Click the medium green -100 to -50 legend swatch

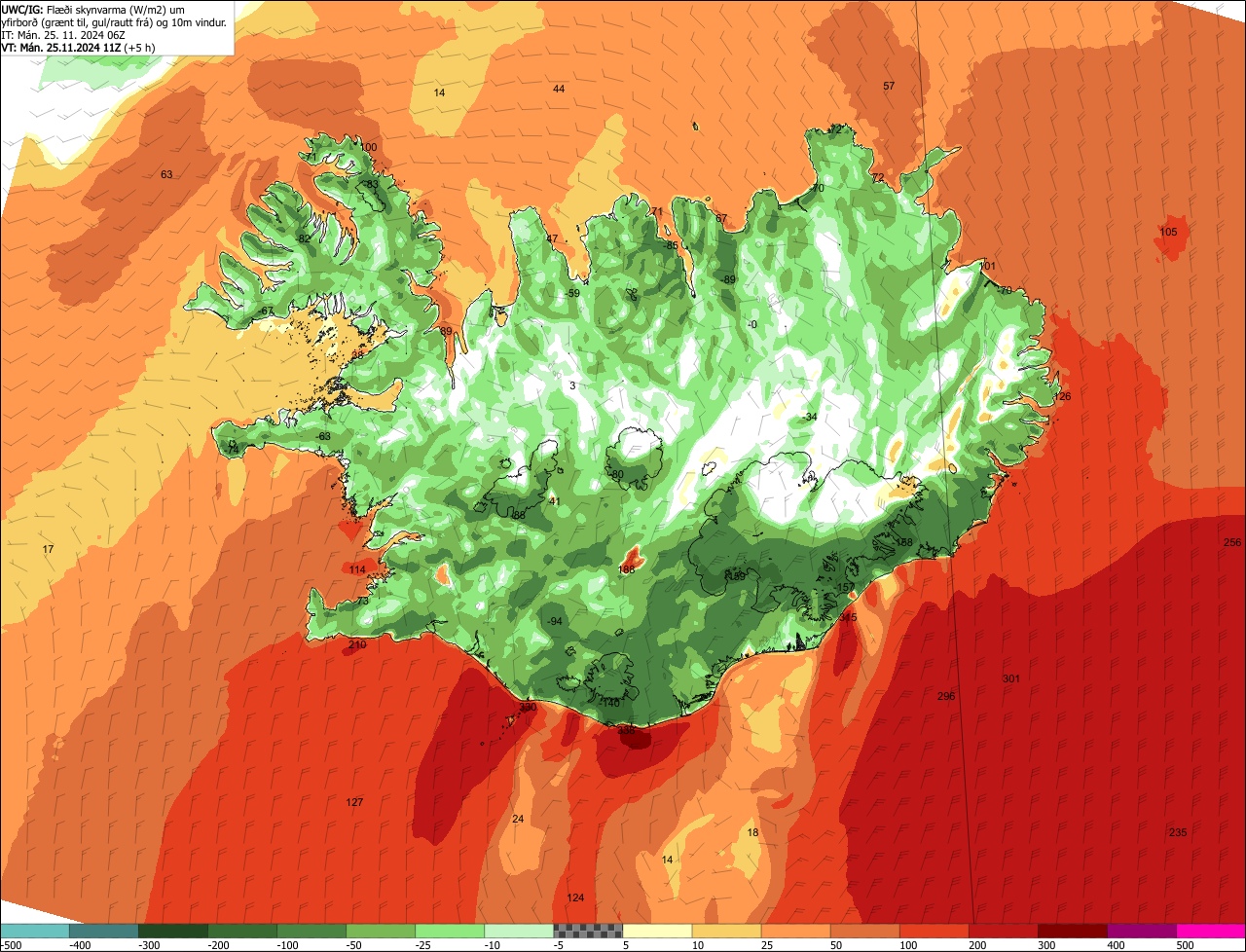(311, 931)
